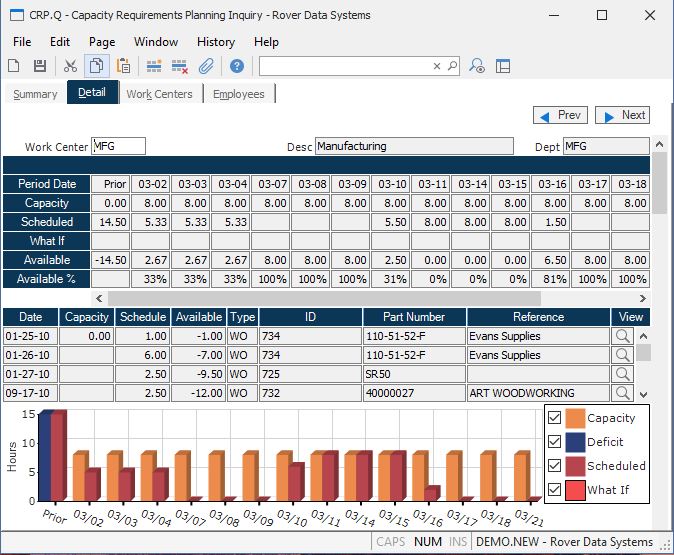
Task: Uncheck the Deficit legend checkbox
Action: [x=555, y=442]
